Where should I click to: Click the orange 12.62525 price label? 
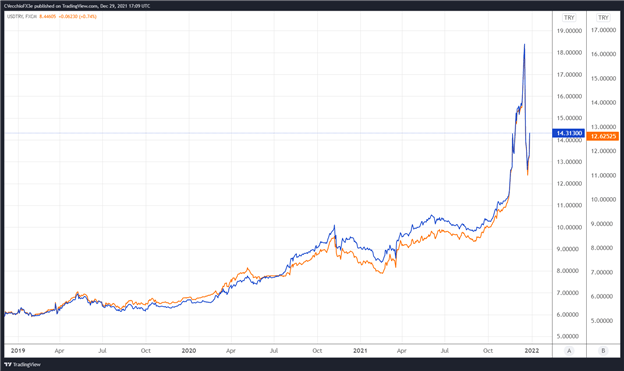coord(603,136)
